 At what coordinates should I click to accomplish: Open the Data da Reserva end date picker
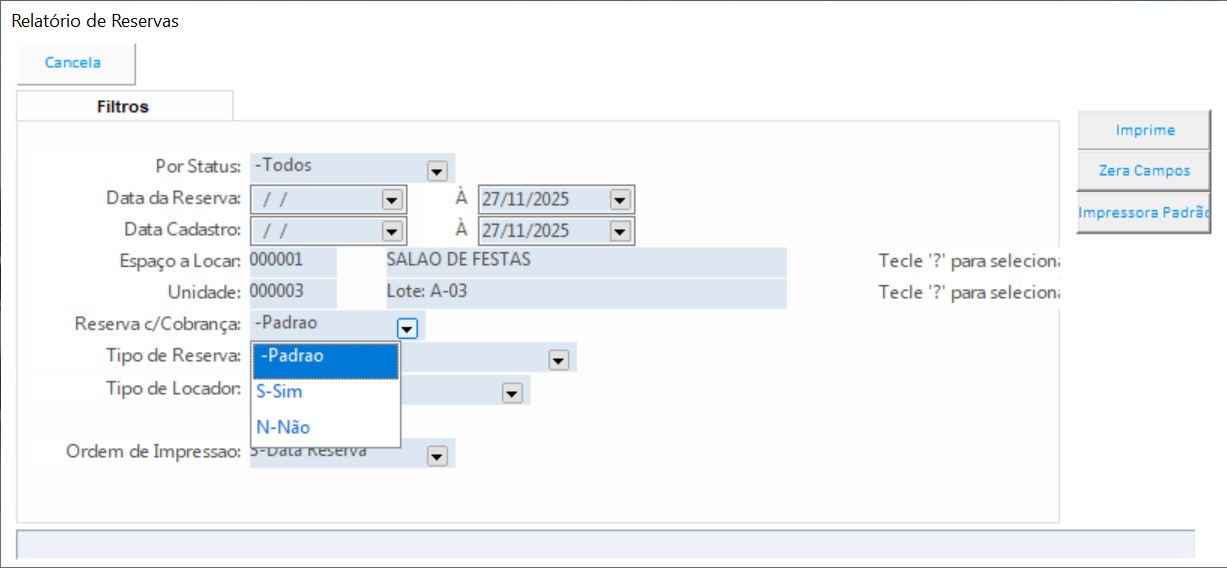pyautogui.click(x=619, y=200)
